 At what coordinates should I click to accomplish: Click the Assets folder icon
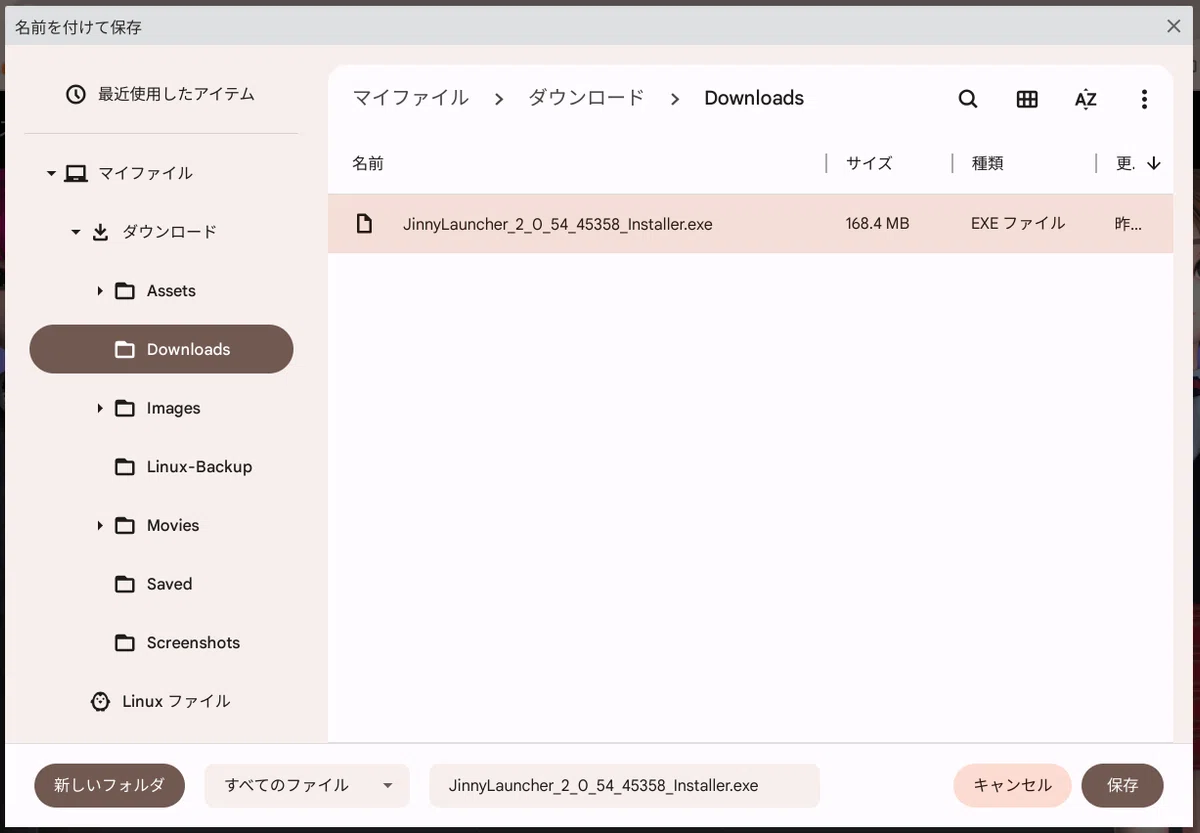(125, 291)
